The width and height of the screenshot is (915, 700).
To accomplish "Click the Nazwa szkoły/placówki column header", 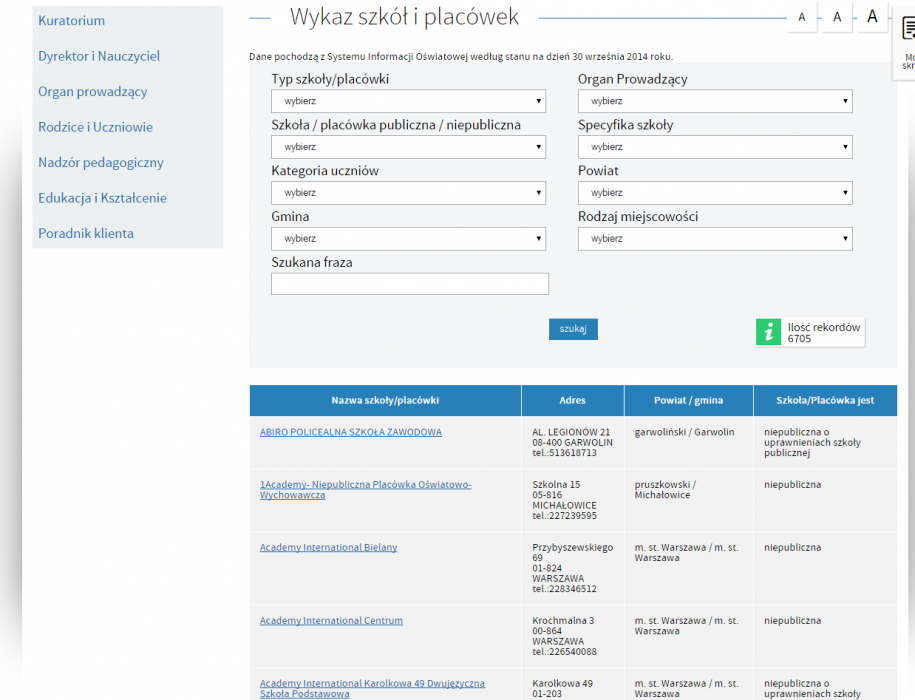I will (385, 401).
